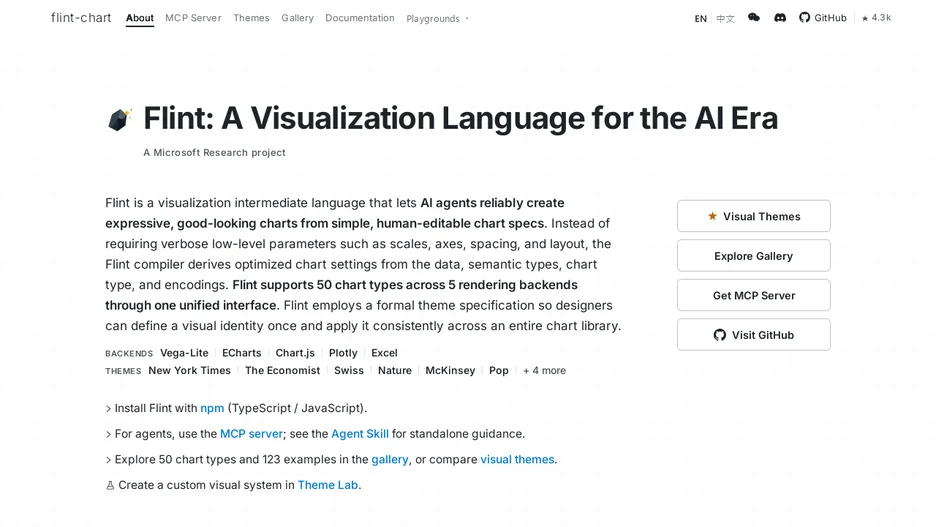
Task: Expand the Playgrounds dropdown menu
Action: click(x=437, y=19)
